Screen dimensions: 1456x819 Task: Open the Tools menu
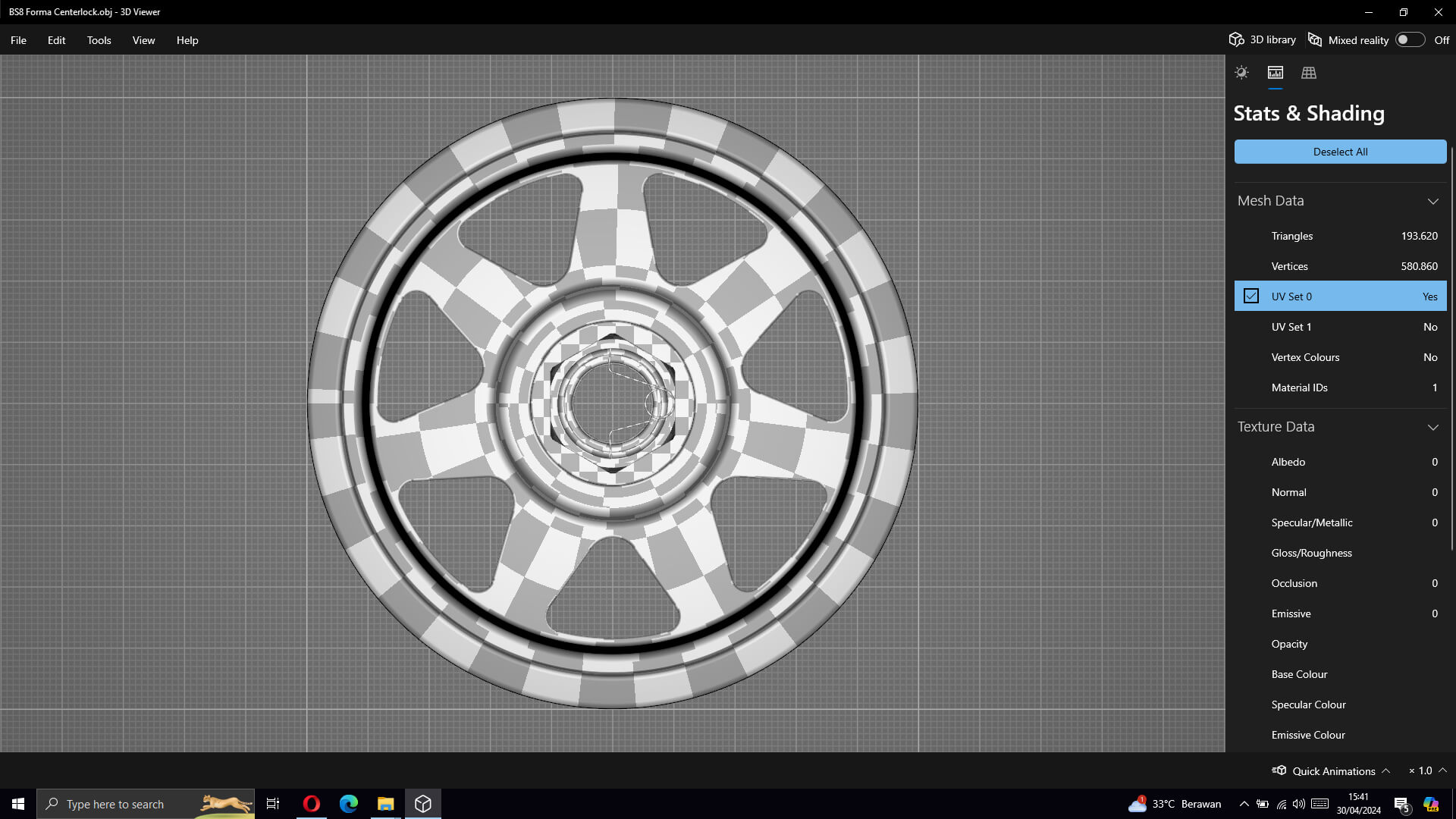(99, 40)
